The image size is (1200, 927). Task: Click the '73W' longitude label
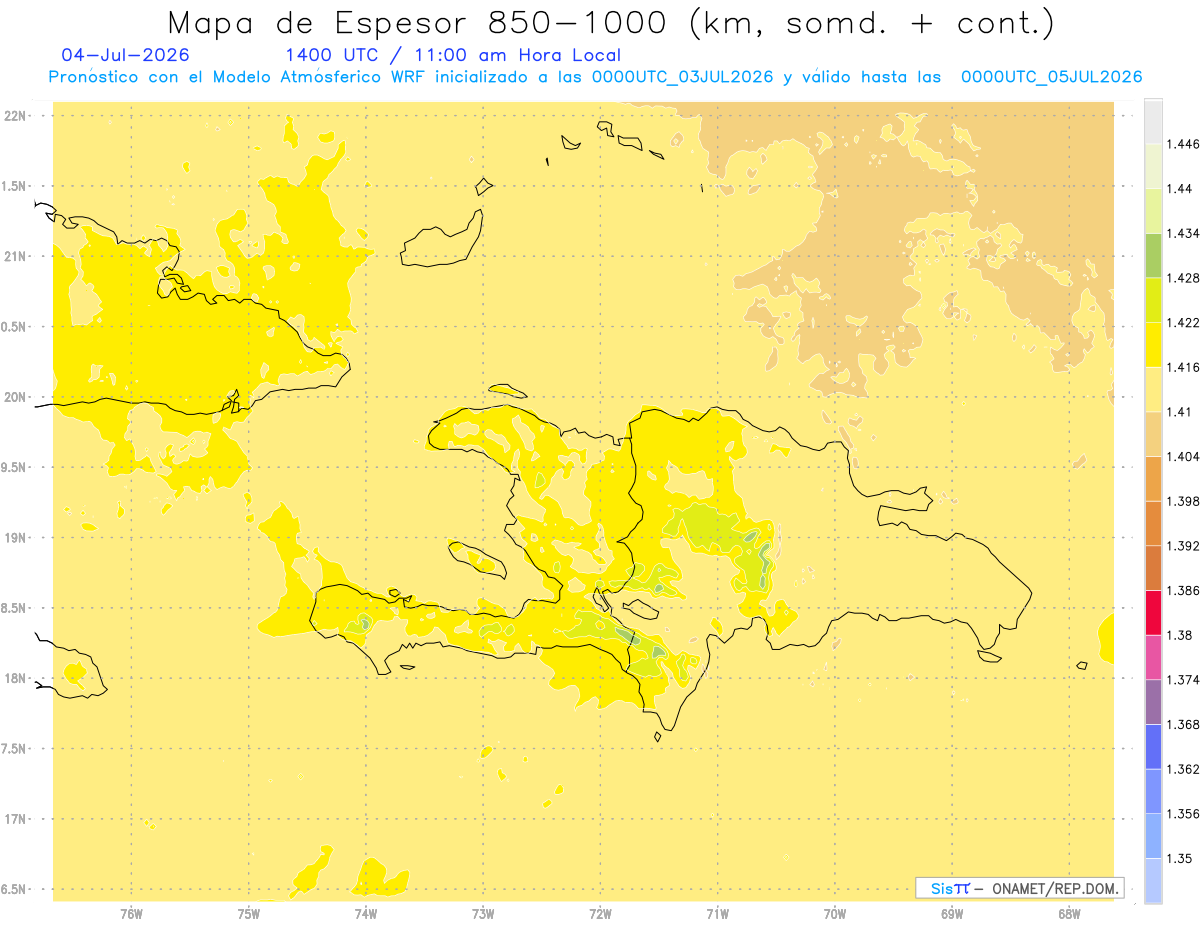[x=483, y=913]
